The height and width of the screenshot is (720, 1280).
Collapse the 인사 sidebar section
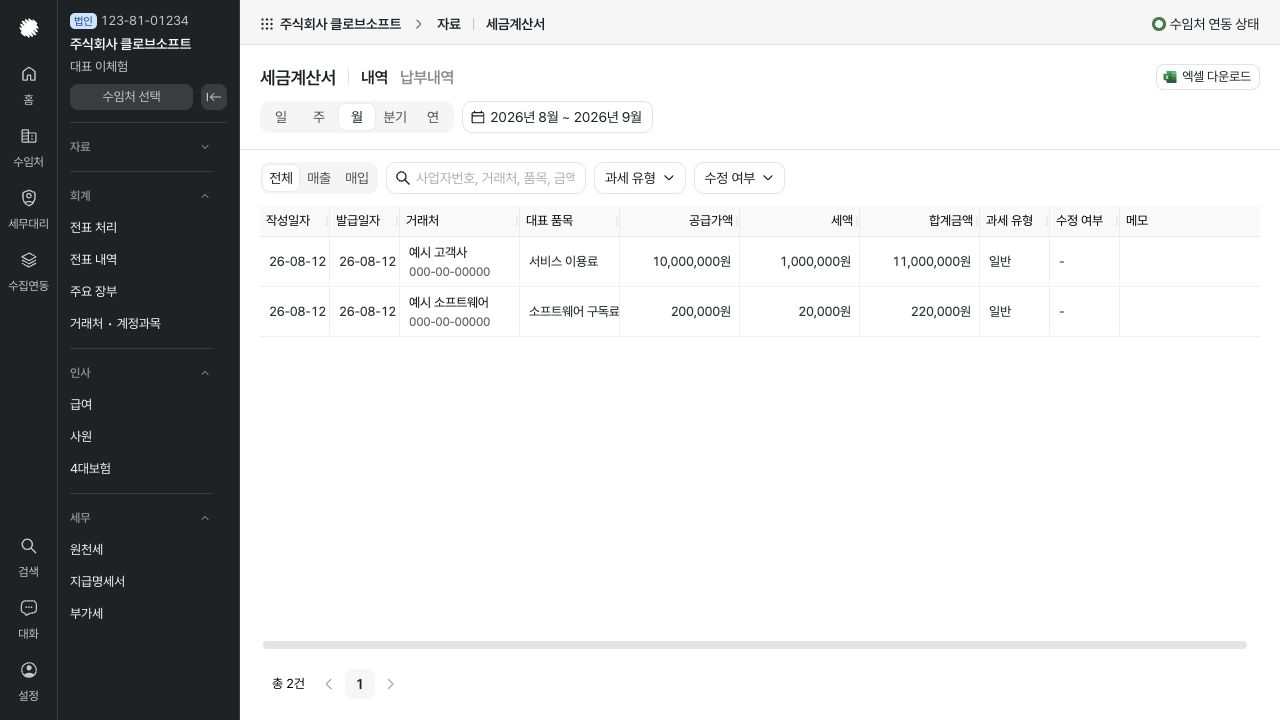(141, 373)
